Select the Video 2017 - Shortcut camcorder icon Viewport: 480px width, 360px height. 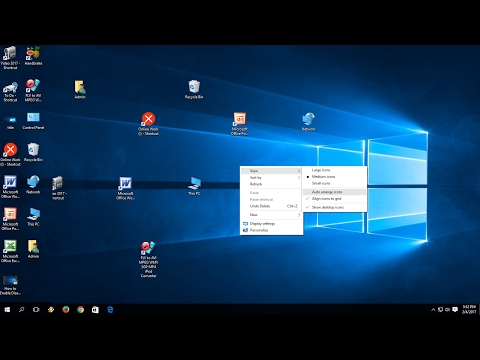(x=10, y=58)
